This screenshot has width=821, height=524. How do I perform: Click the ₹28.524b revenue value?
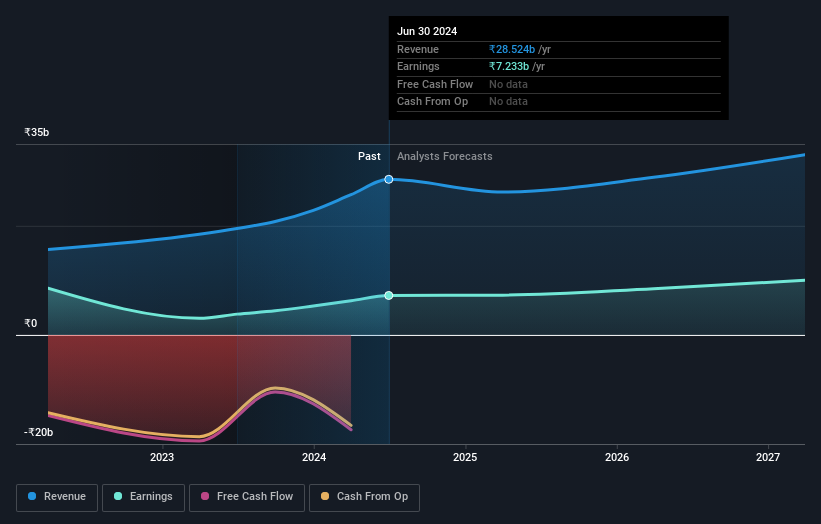click(x=512, y=49)
